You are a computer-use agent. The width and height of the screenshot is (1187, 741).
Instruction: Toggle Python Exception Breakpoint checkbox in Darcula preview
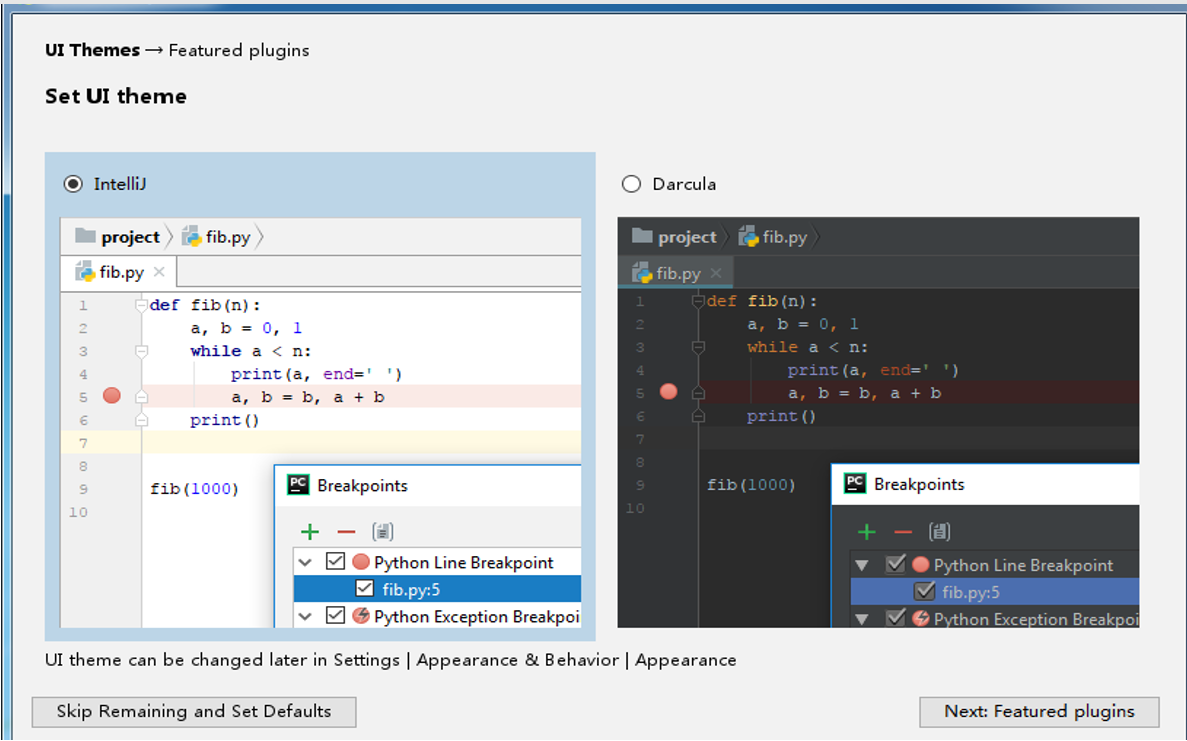click(896, 618)
